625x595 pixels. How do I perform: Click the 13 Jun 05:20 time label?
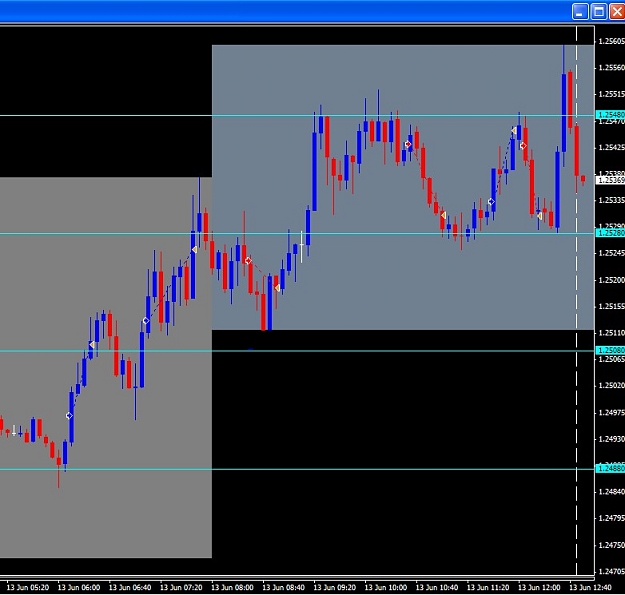click(28, 587)
